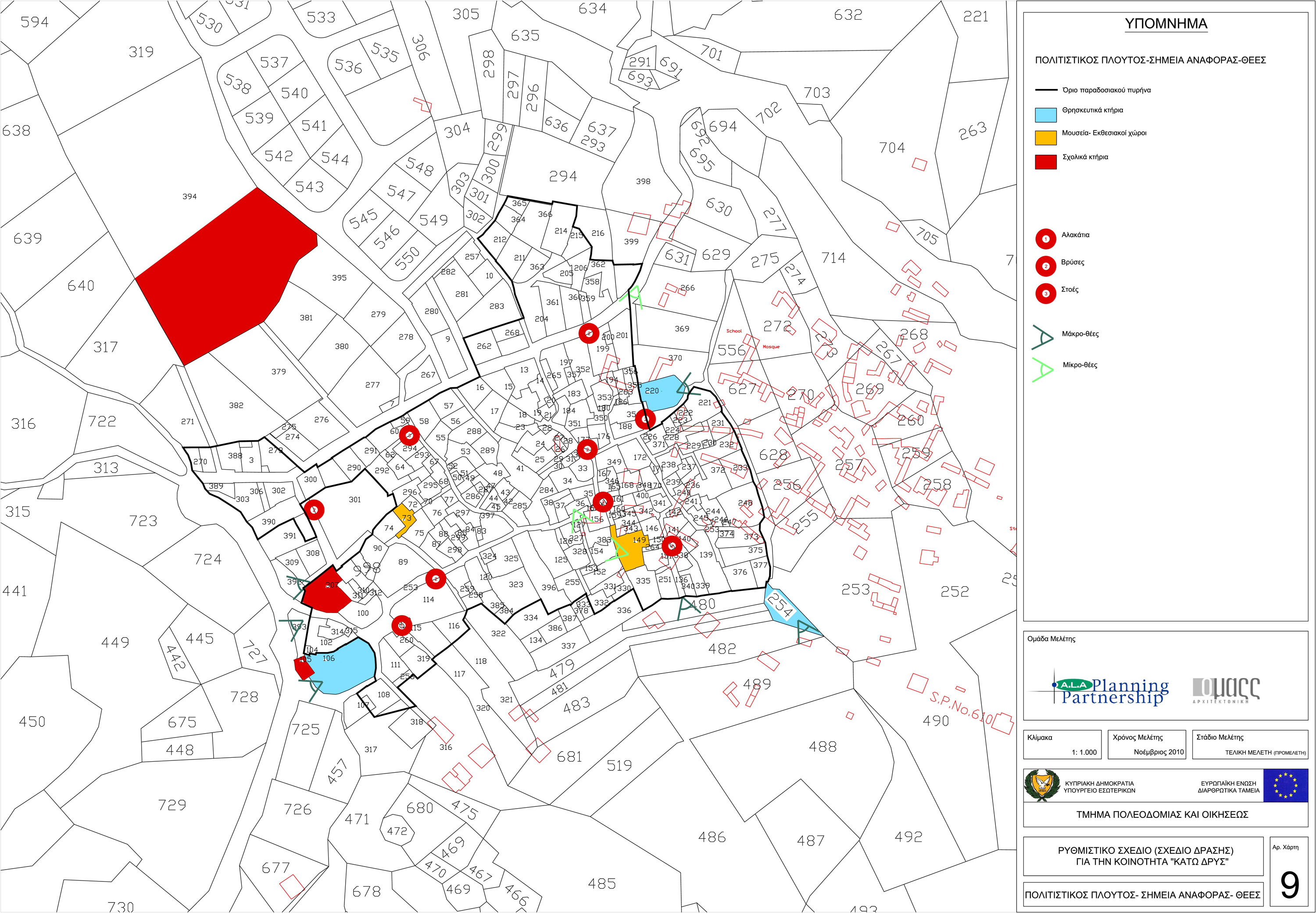Select the blue Θρησκευτικά κτήρια legend swatch

pos(1045,114)
